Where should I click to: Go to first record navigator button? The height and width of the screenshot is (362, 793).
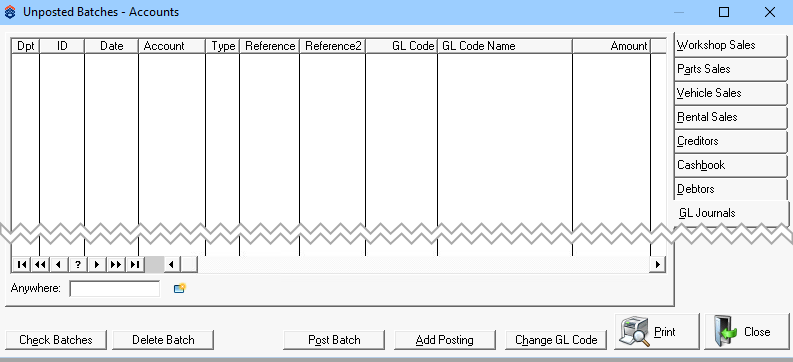[x=21, y=264]
